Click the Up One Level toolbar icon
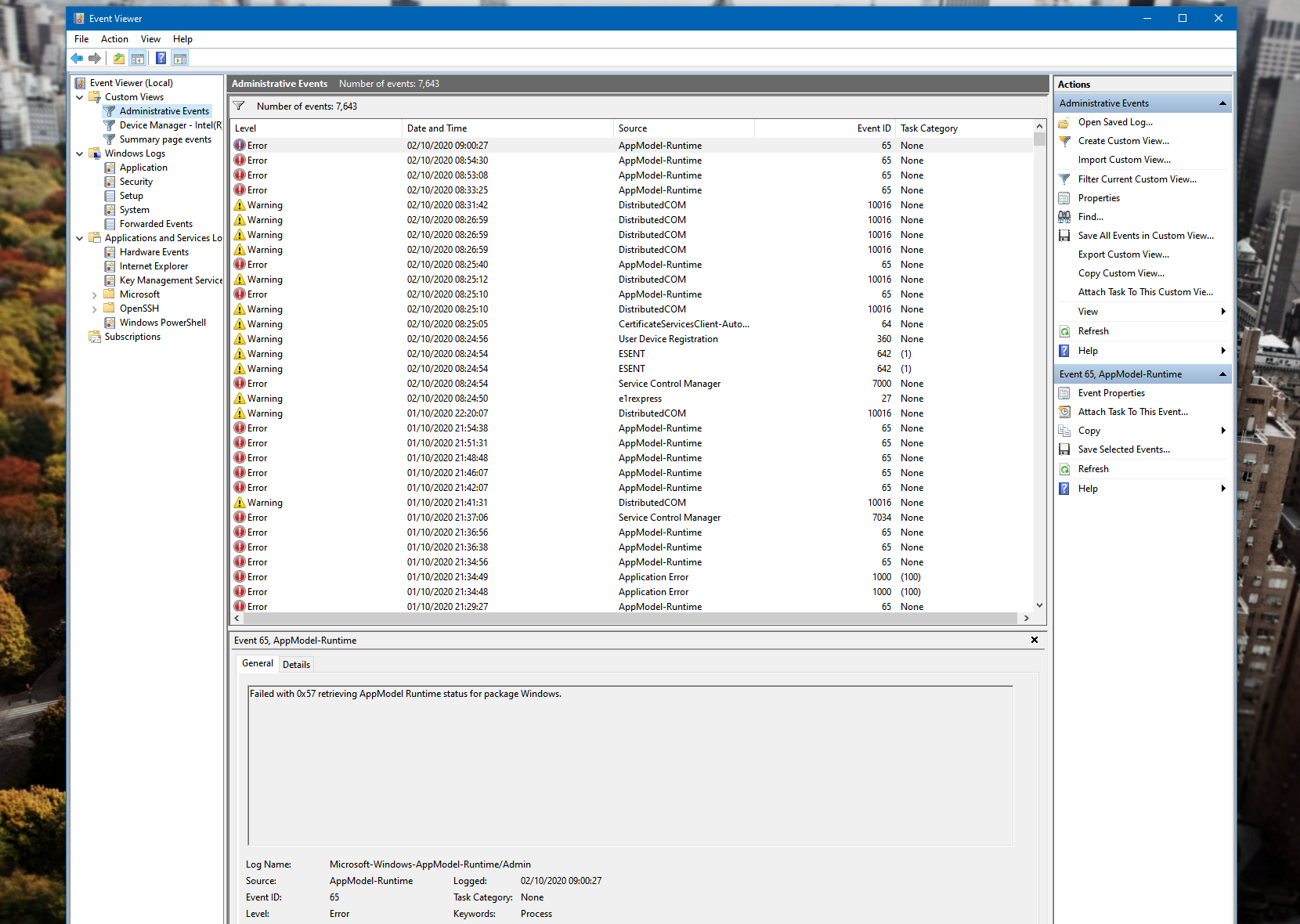Screen dimensions: 1300x924 point(118,58)
